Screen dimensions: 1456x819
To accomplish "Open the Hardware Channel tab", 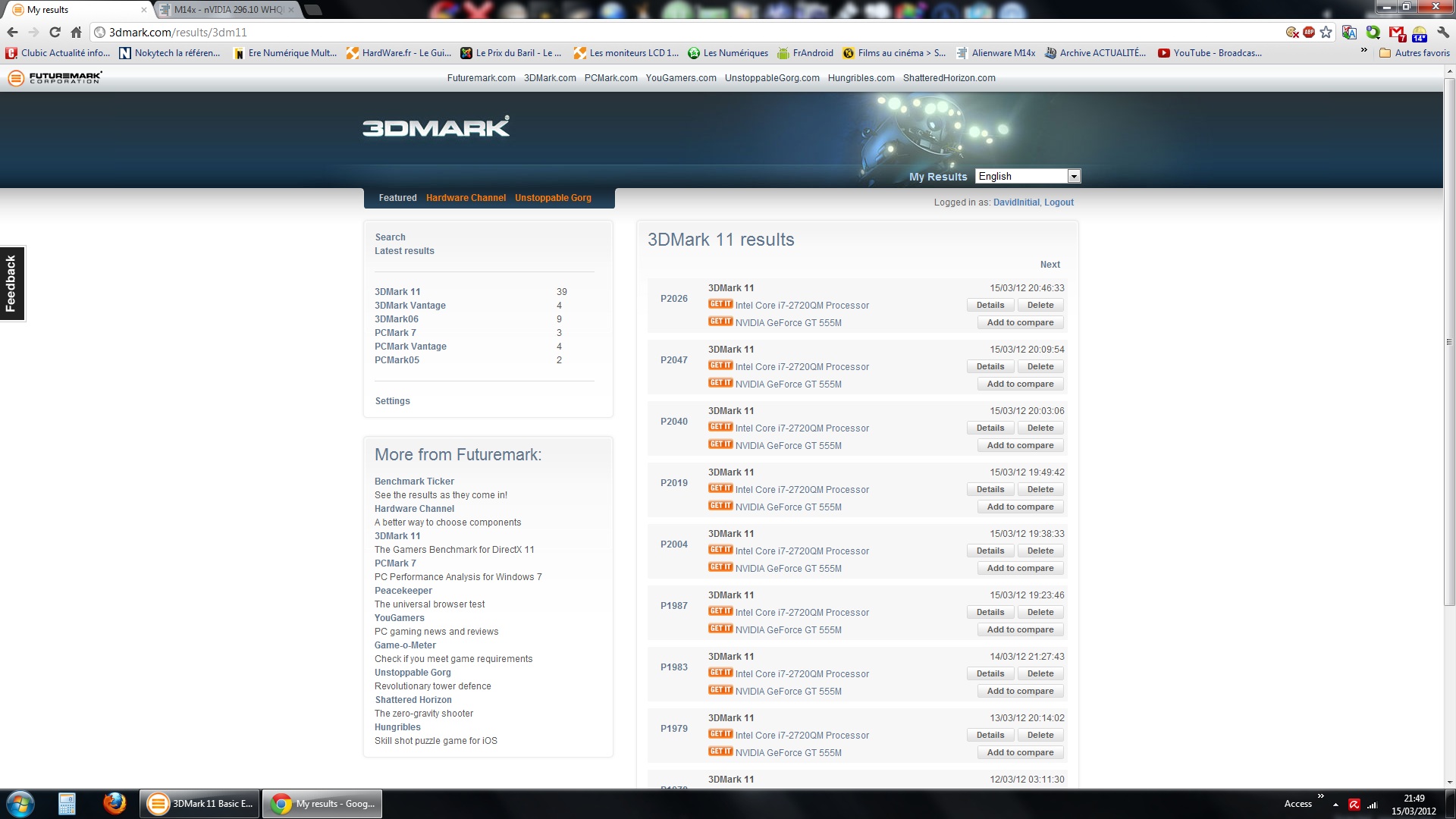I will click(466, 198).
